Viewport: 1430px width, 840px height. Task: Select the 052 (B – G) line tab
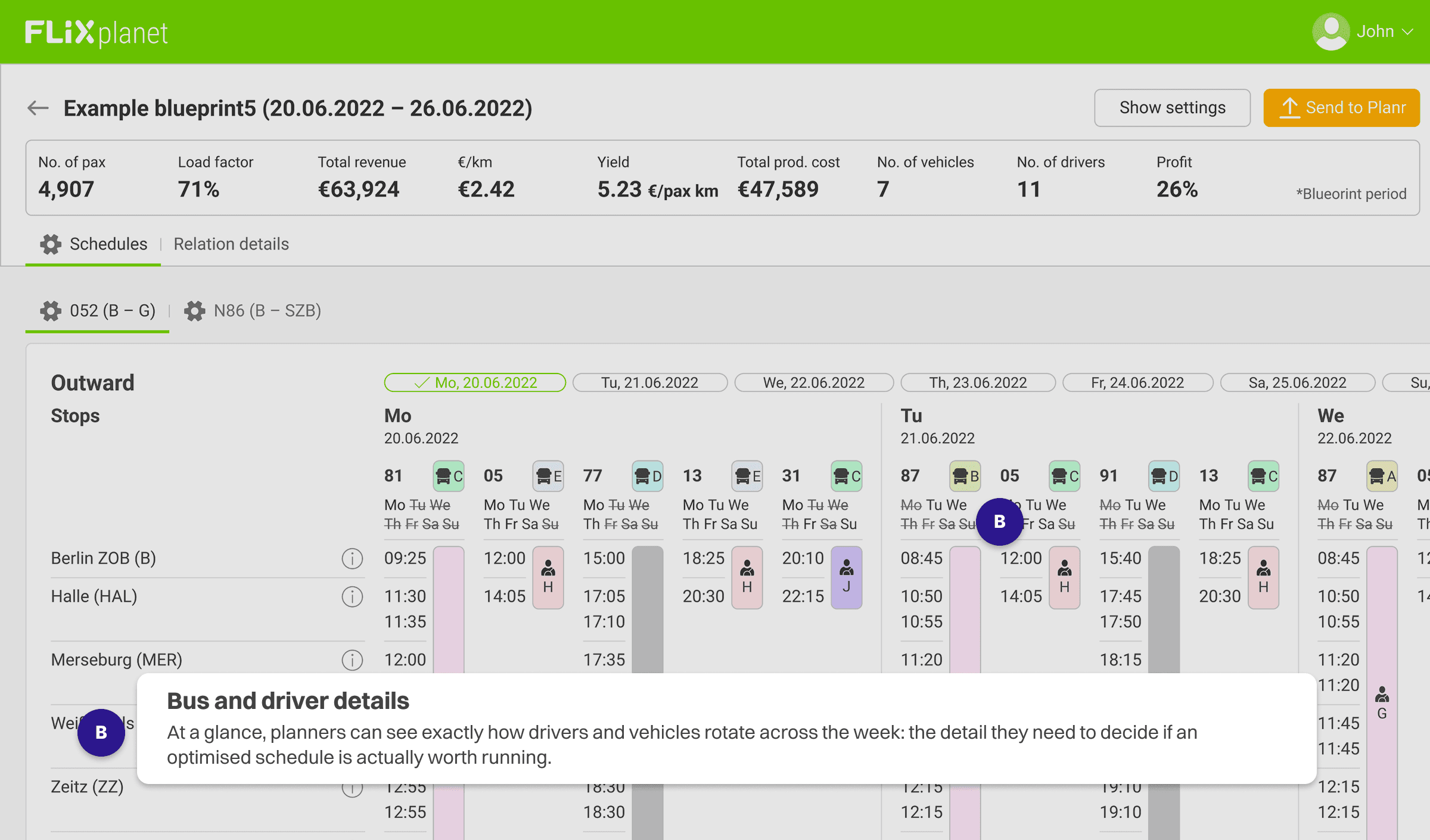coord(112,311)
